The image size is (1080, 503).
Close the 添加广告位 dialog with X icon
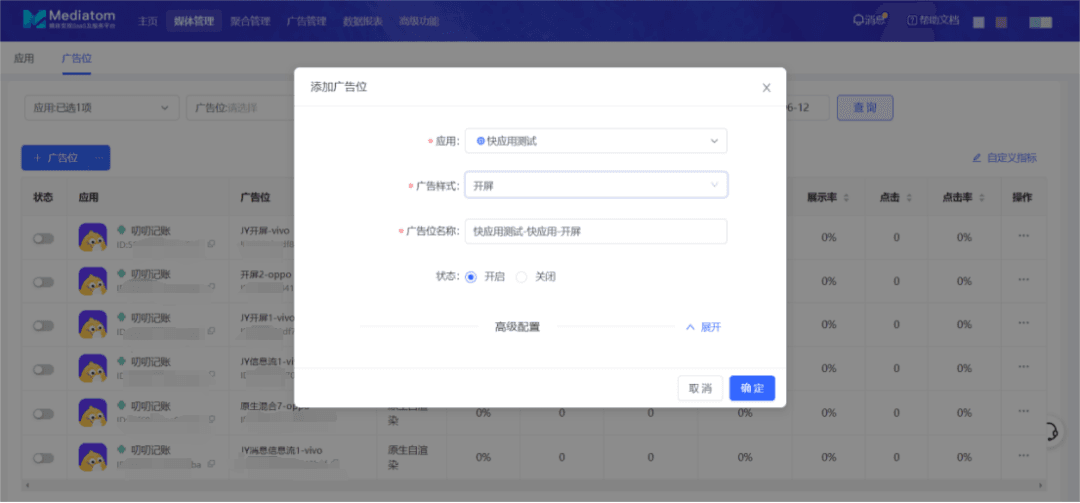[766, 88]
